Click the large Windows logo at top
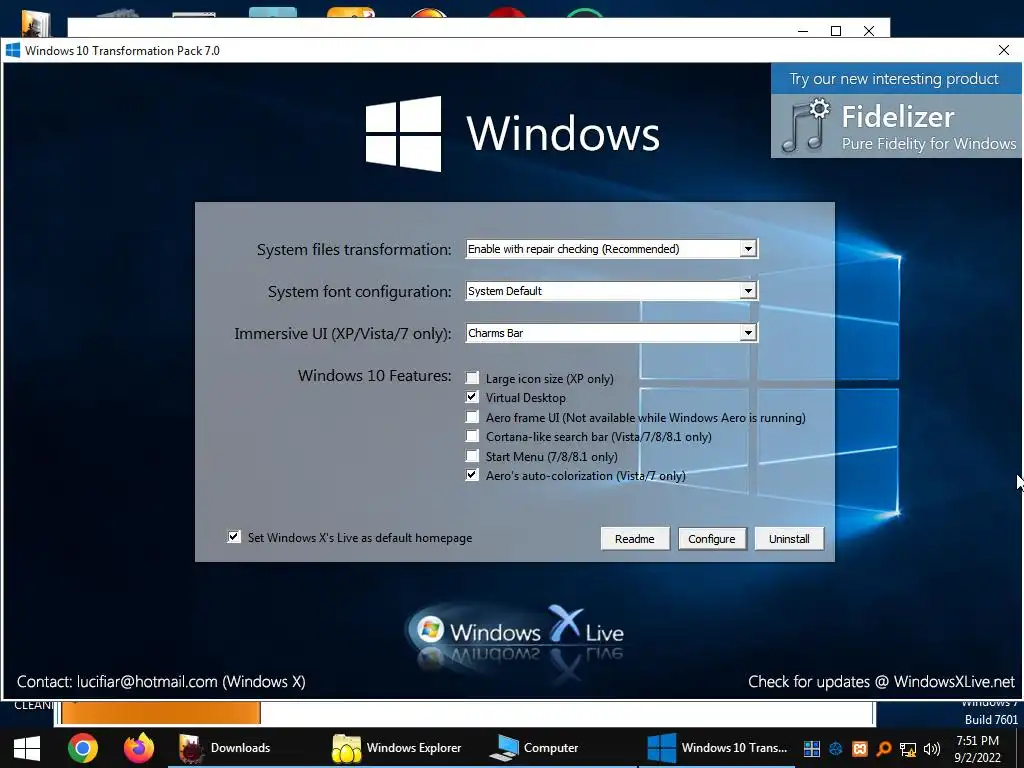Viewport: 1024px width, 768px height. tap(403, 134)
